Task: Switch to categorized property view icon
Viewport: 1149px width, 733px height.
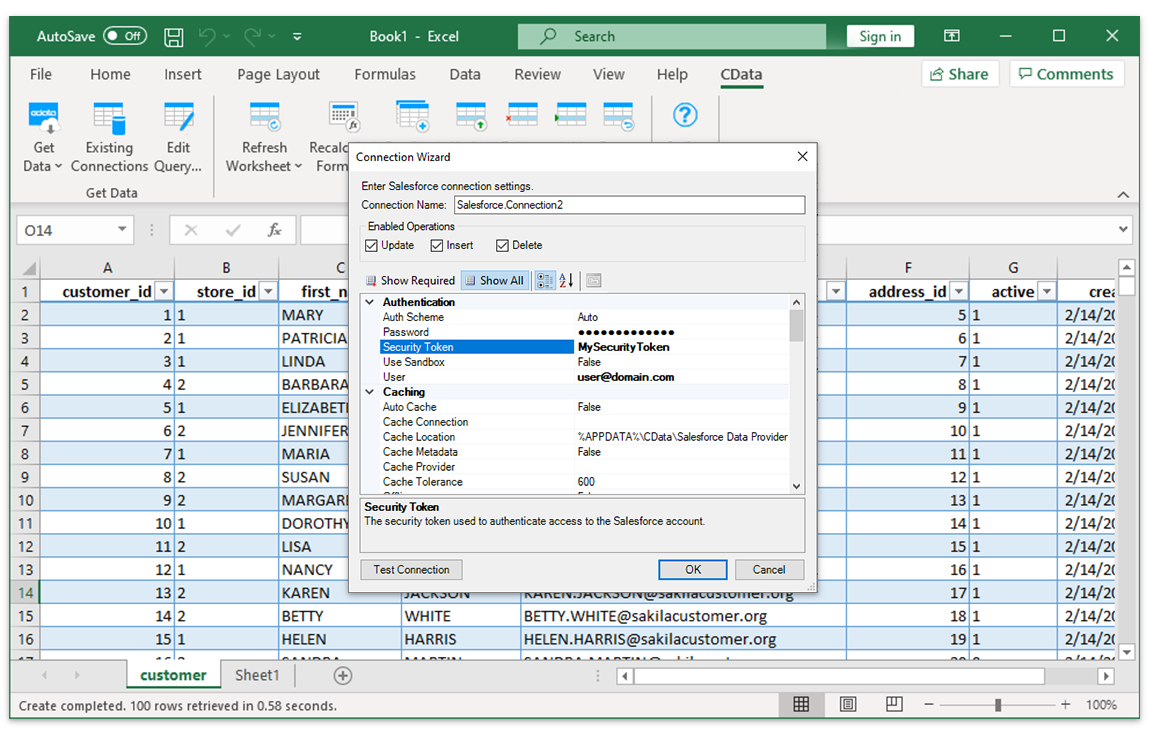Action: [x=545, y=281]
